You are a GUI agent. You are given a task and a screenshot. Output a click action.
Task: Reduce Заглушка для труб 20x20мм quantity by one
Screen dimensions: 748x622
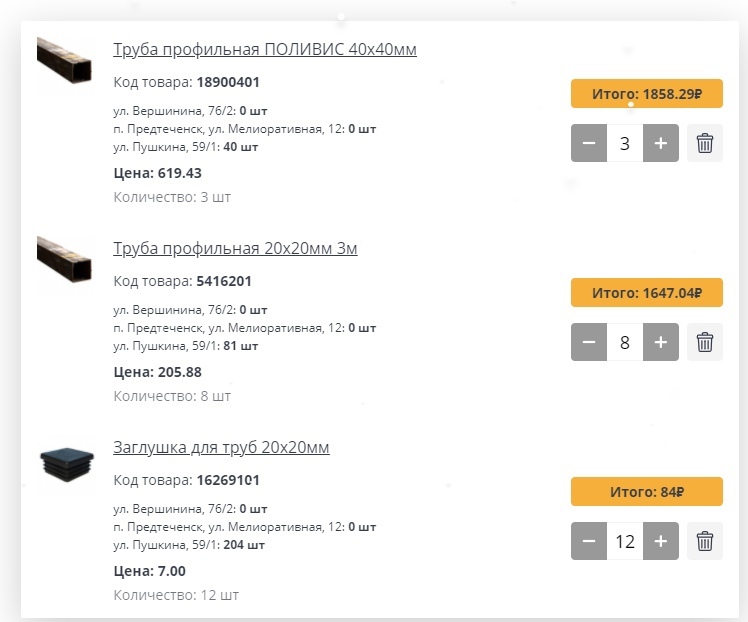click(589, 541)
